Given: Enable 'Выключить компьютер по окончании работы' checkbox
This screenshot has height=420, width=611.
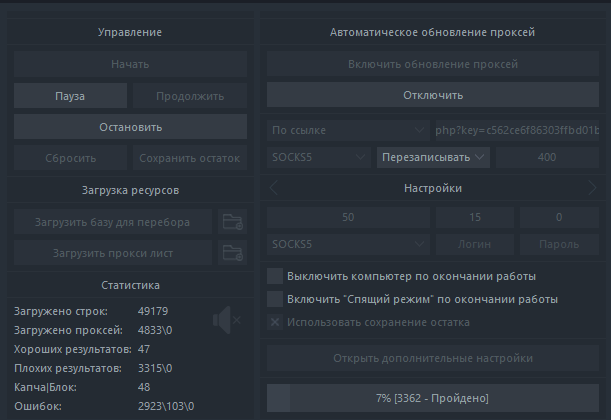Looking at the screenshot, I should [x=275, y=275].
